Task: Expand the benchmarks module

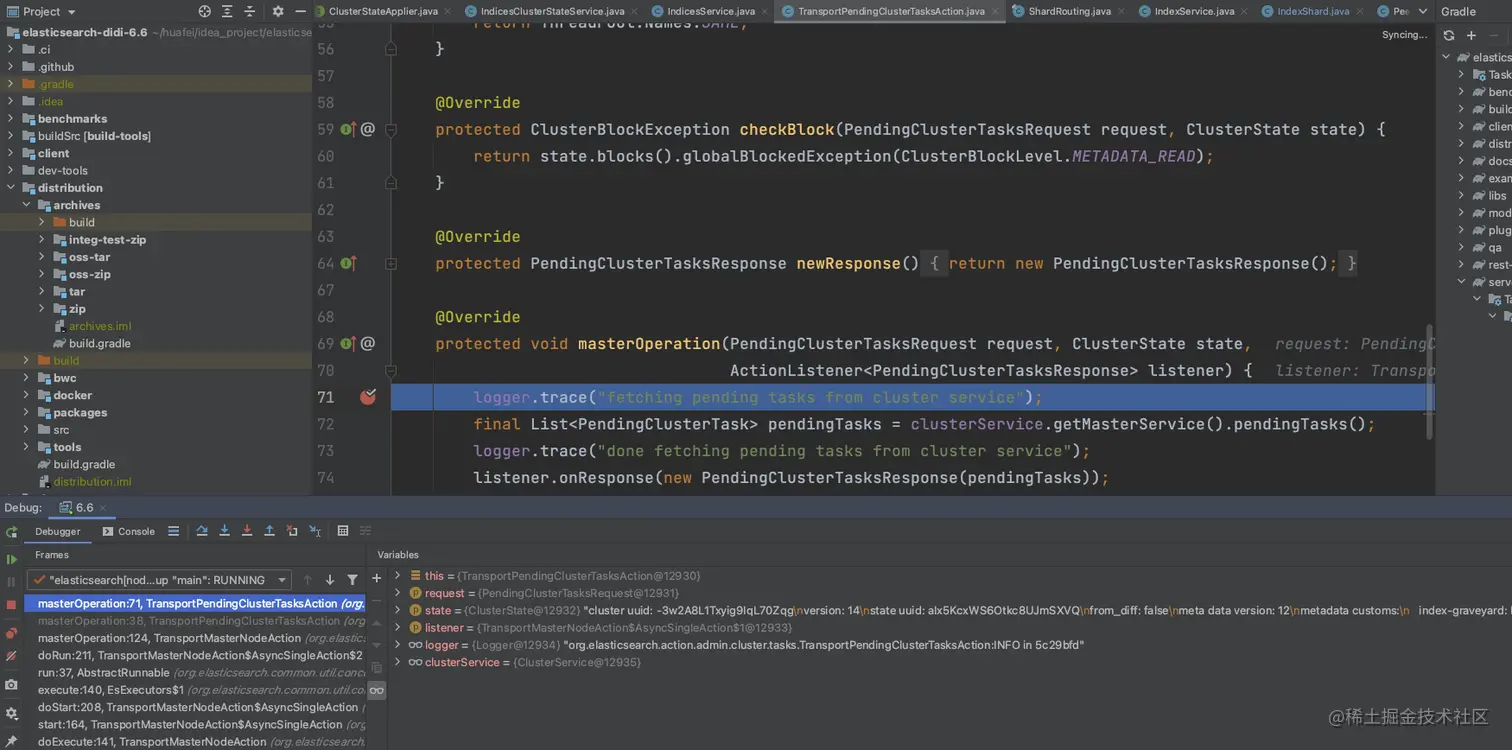Action: 11,119
